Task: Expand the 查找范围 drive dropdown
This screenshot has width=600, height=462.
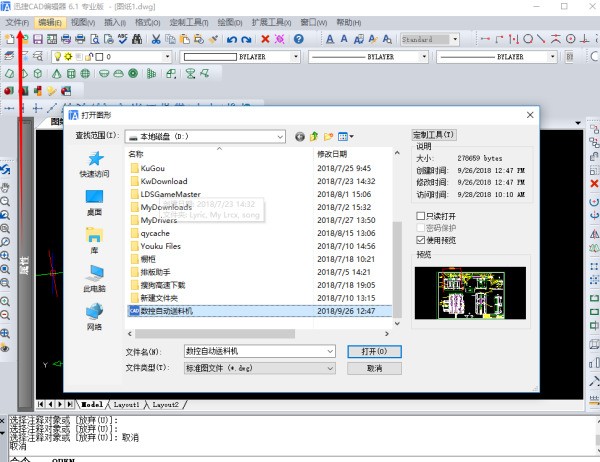Action: (x=281, y=135)
